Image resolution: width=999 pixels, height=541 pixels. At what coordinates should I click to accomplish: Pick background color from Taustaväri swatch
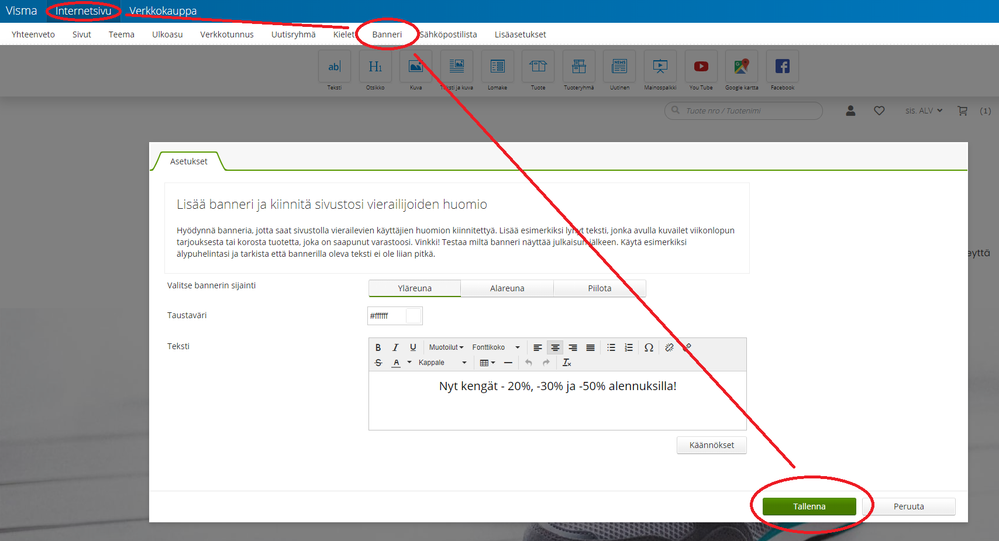coord(413,315)
